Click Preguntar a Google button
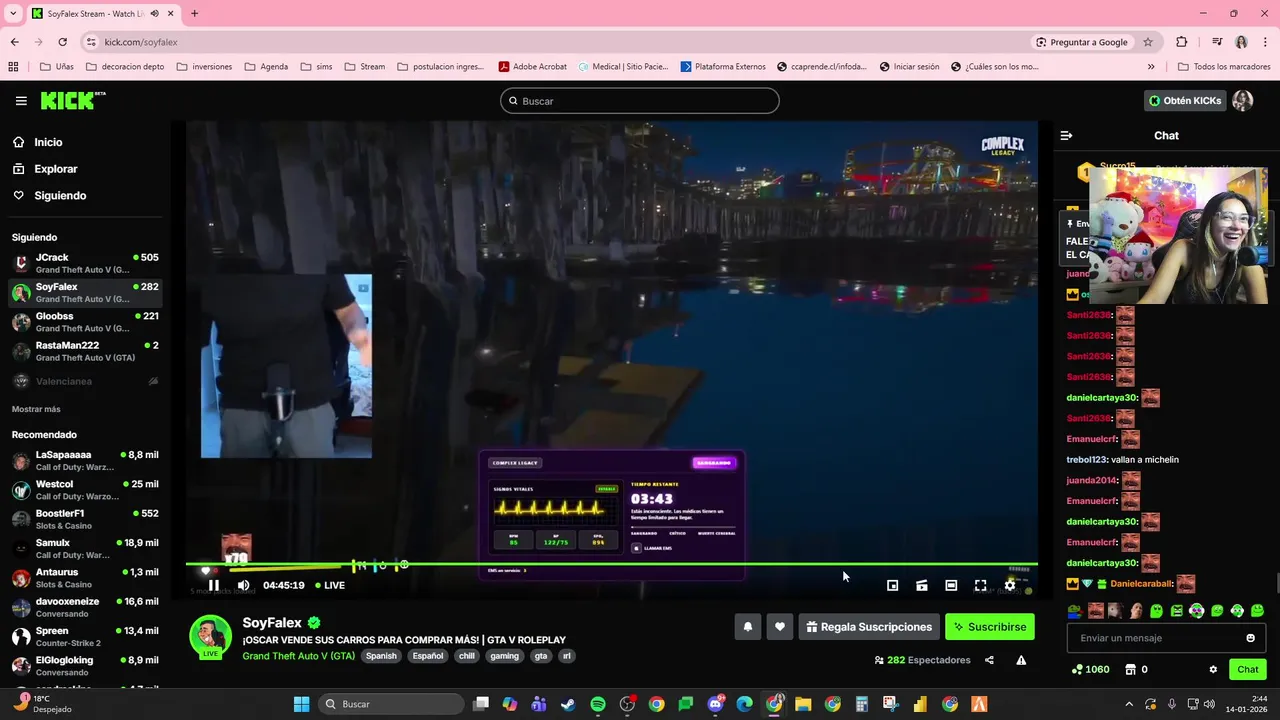This screenshot has height=720, width=1280. (1081, 42)
